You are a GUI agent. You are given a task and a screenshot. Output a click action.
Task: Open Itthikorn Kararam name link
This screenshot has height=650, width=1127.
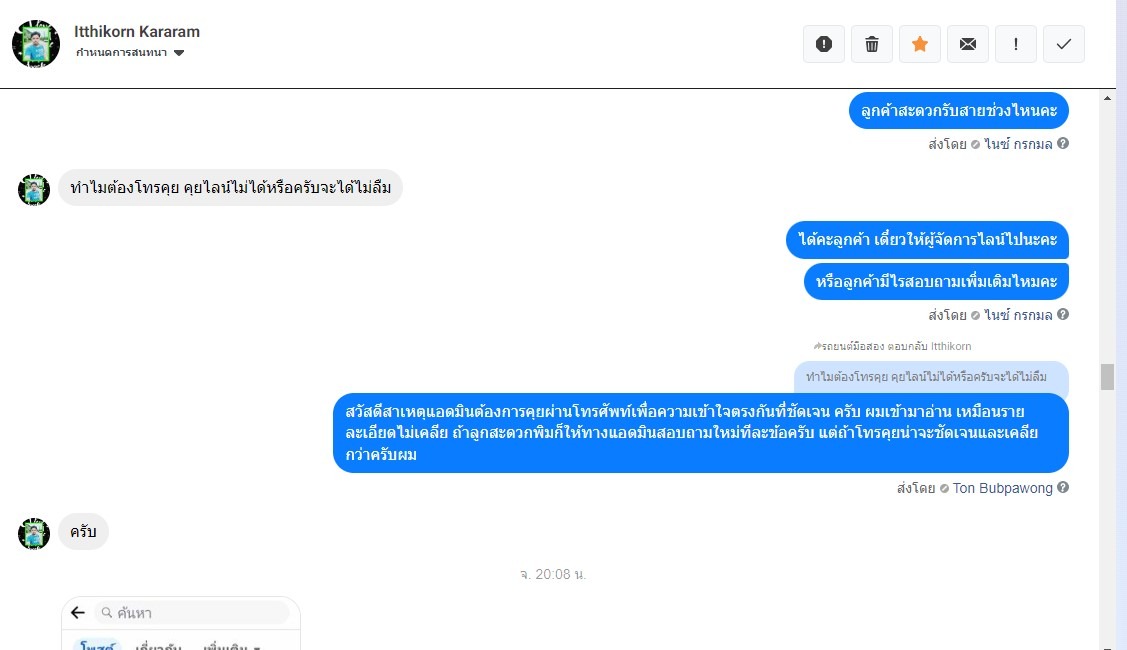pyautogui.click(x=137, y=32)
